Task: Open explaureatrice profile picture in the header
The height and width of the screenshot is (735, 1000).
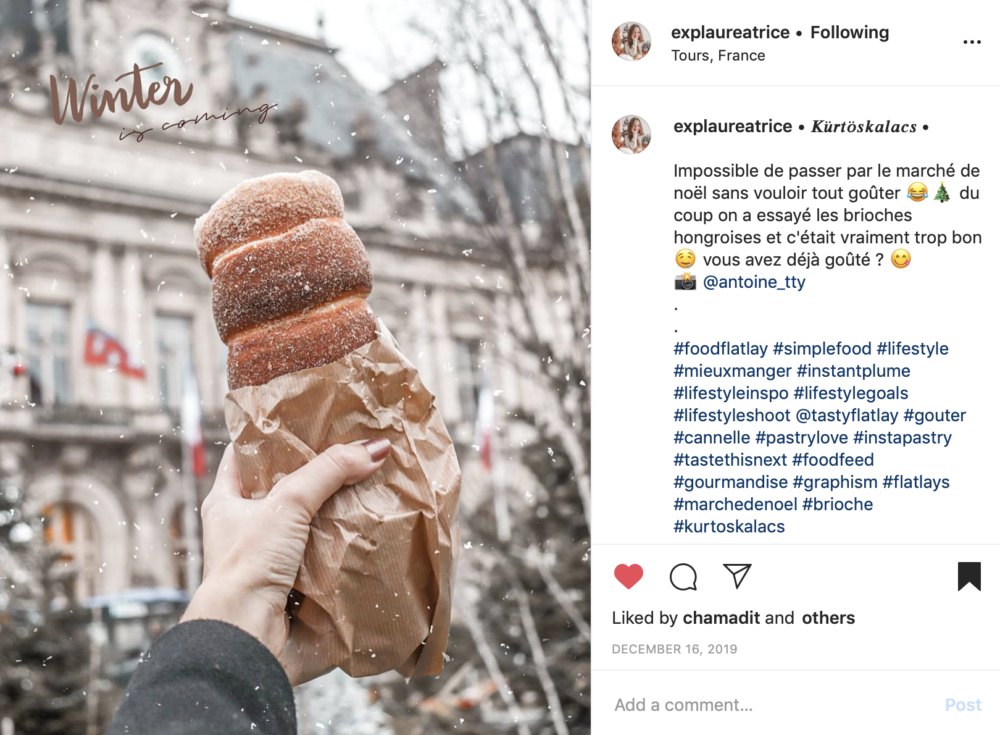Action: pos(631,41)
